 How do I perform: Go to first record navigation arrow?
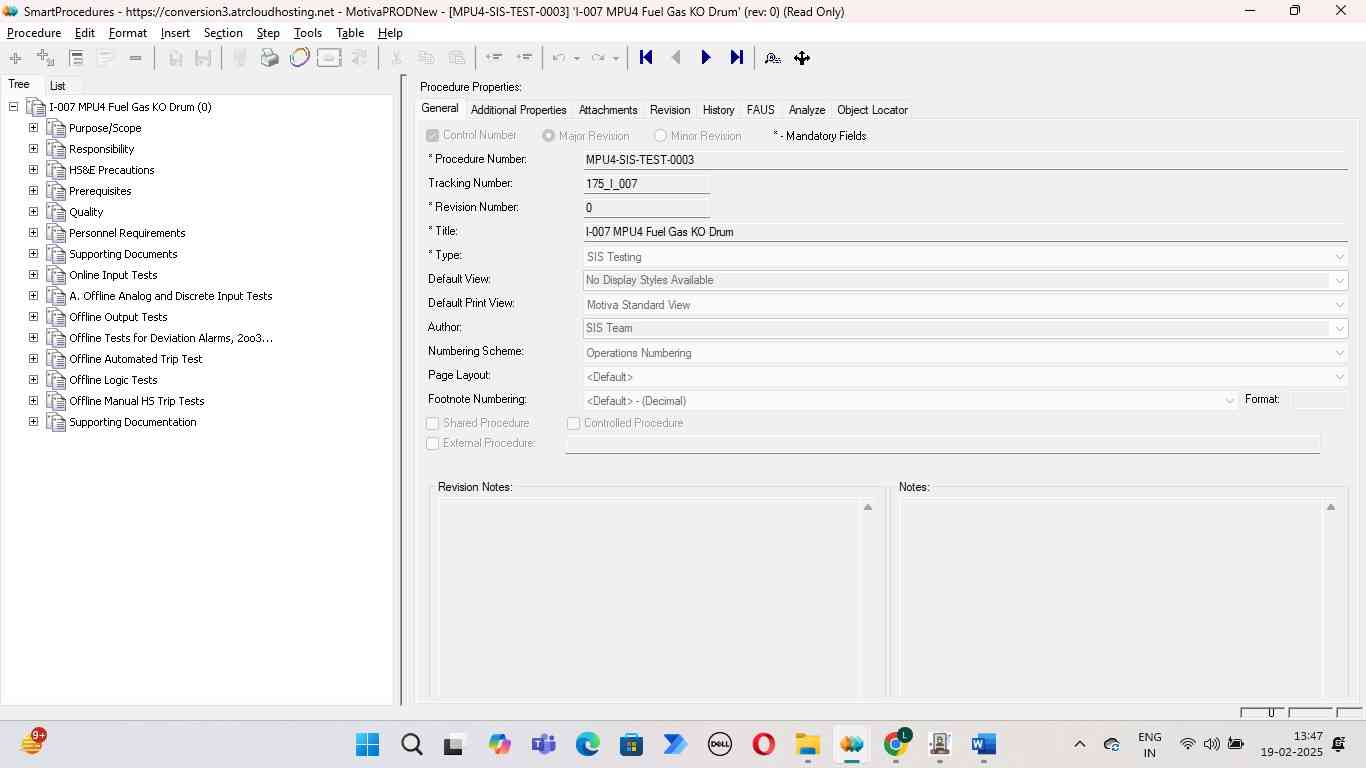click(646, 58)
